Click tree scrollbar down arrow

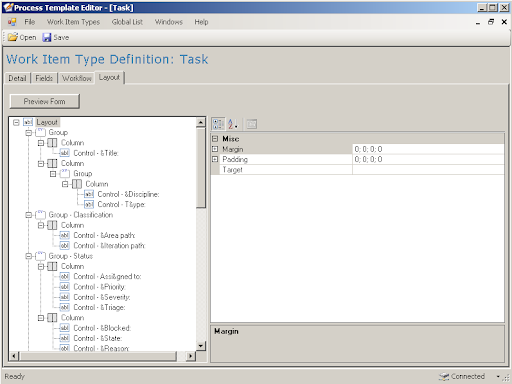click(201, 346)
